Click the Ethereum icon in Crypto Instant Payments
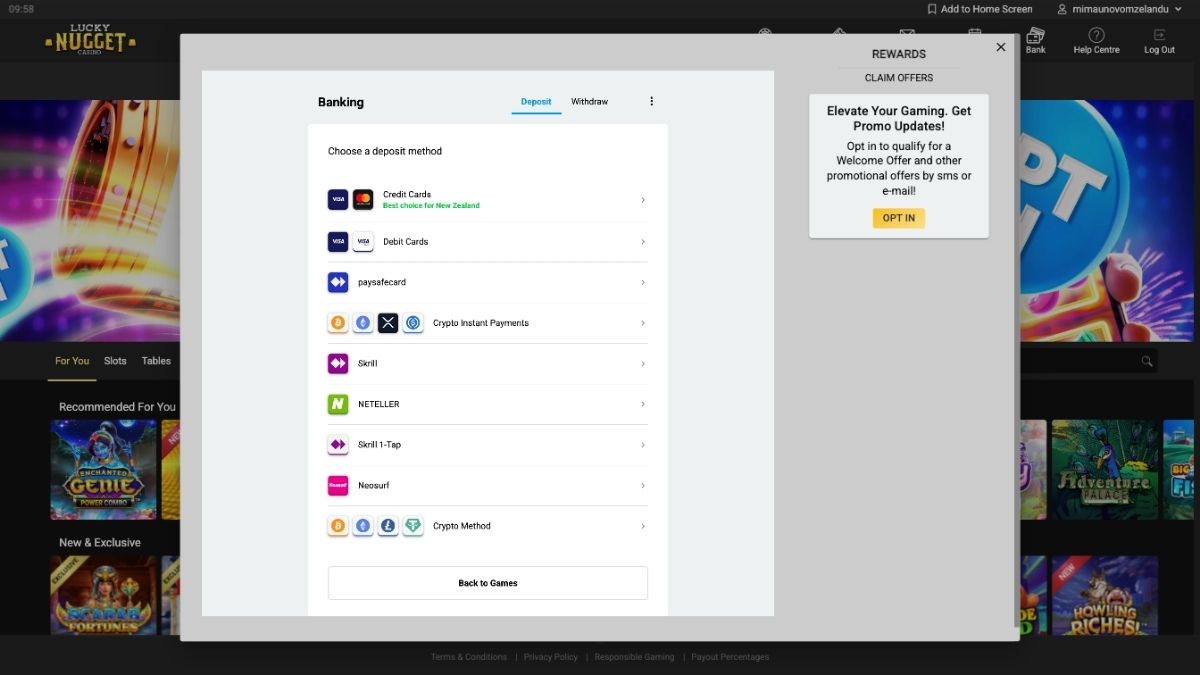Viewport: 1200px width, 675px height. tap(363, 323)
